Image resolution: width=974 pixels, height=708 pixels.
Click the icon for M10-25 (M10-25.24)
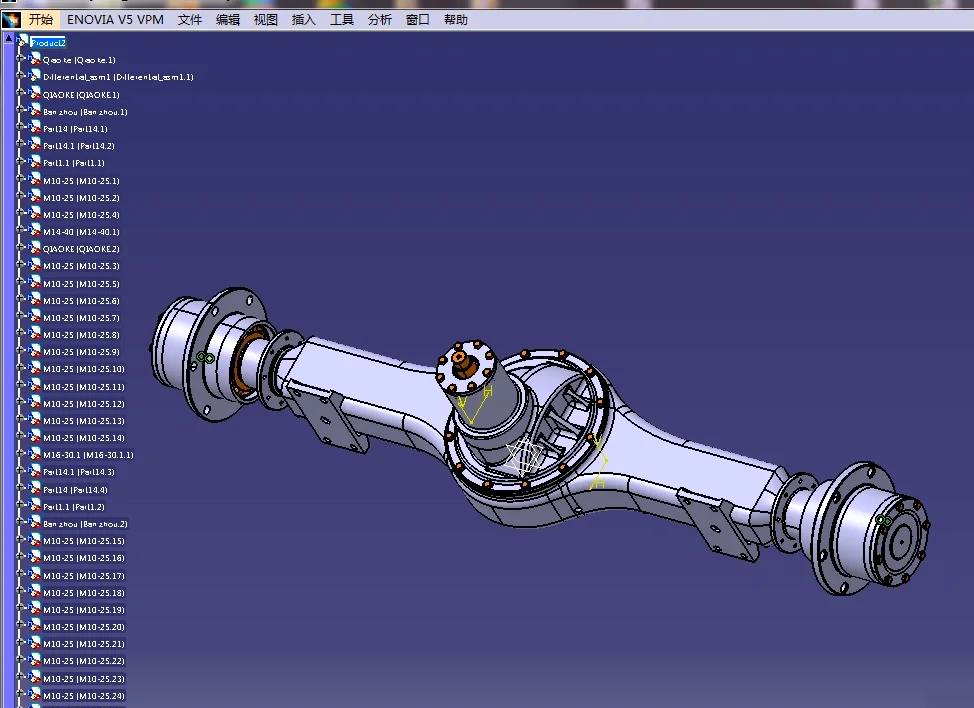35,695
